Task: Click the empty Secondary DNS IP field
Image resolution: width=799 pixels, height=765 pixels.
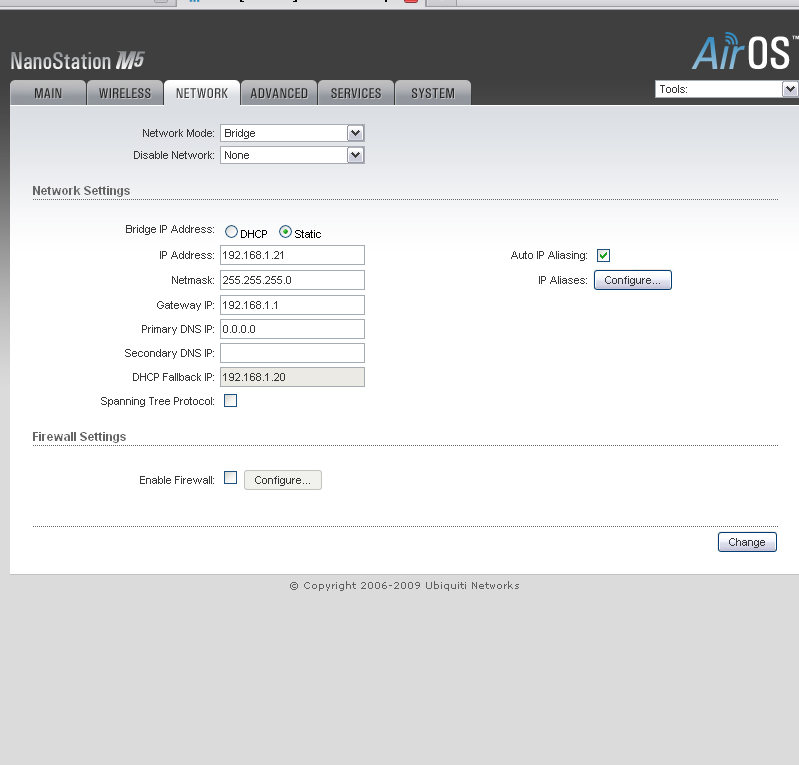Action: tap(292, 353)
